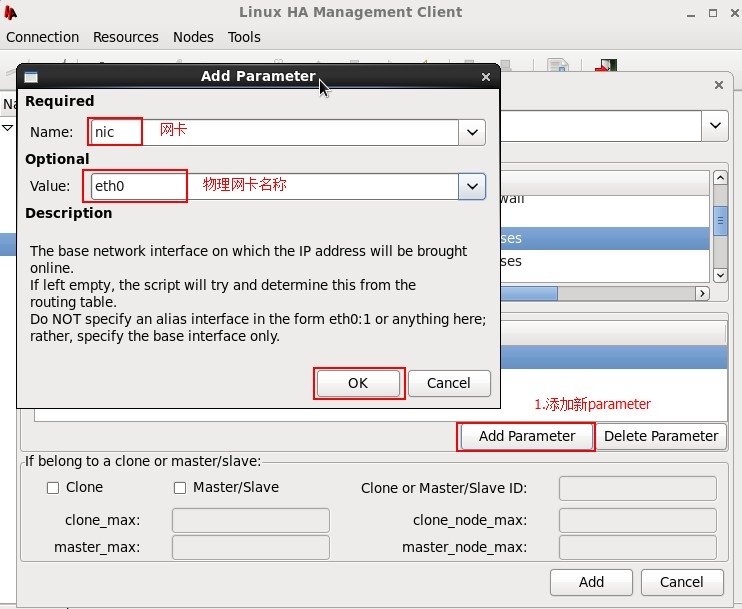Image resolution: width=742 pixels, height=609 pixels.
Task: Expand the Name dropdown arrow
Action: 472,132
